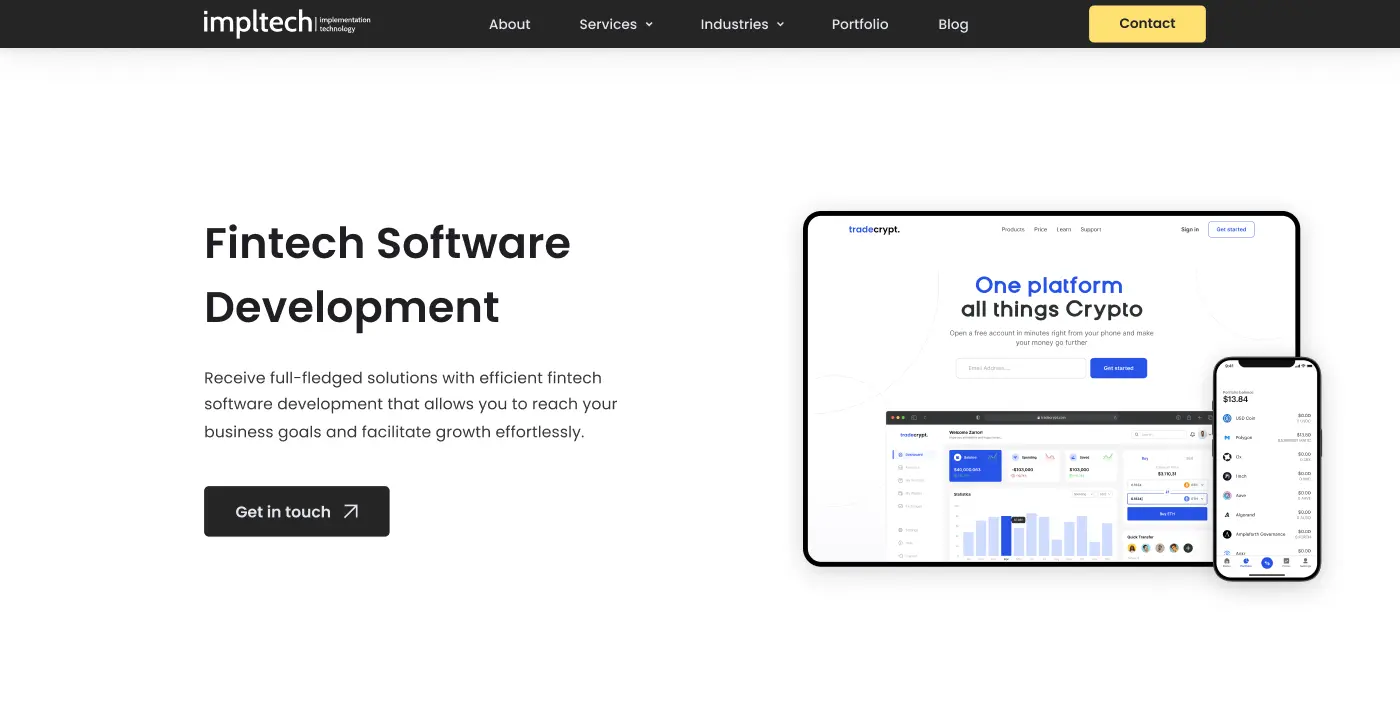The height and width of the screenshot is (724, 1400).
Task: Click the search icon in the dashboard
Action: click(x=1137, y=434)
